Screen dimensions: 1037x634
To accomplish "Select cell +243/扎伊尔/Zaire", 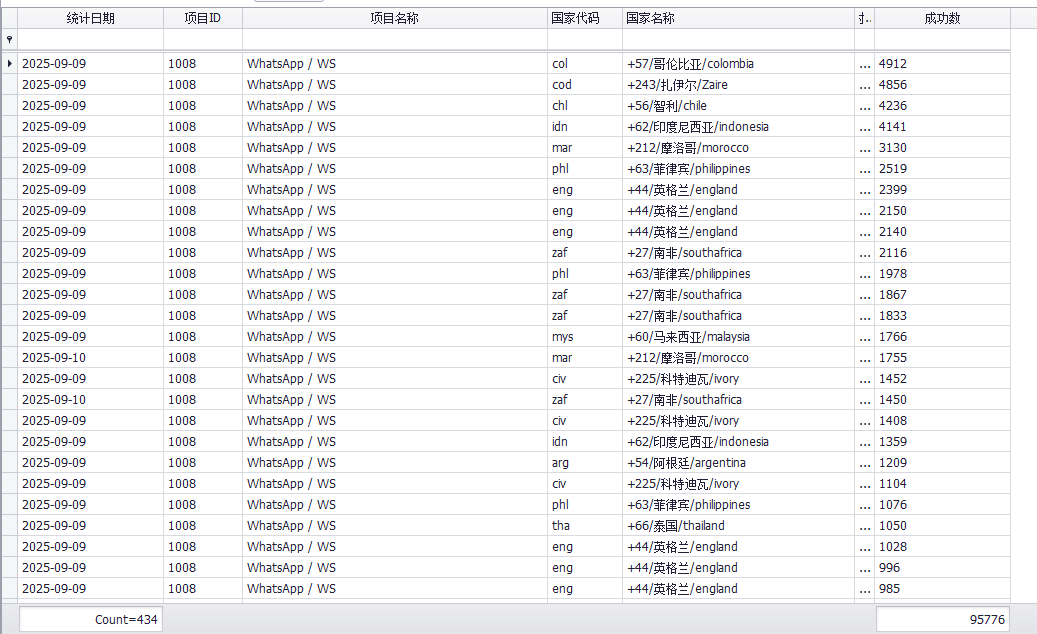I will [738, 85].
